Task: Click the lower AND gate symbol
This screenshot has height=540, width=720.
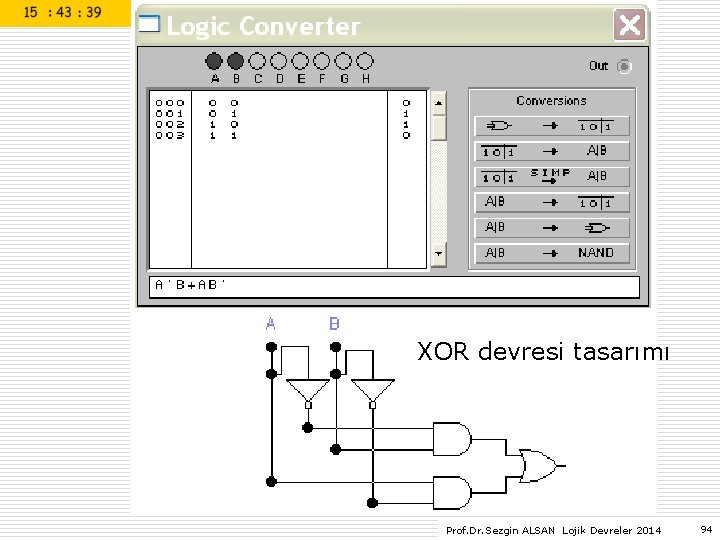Action: (x=452, y=493)
